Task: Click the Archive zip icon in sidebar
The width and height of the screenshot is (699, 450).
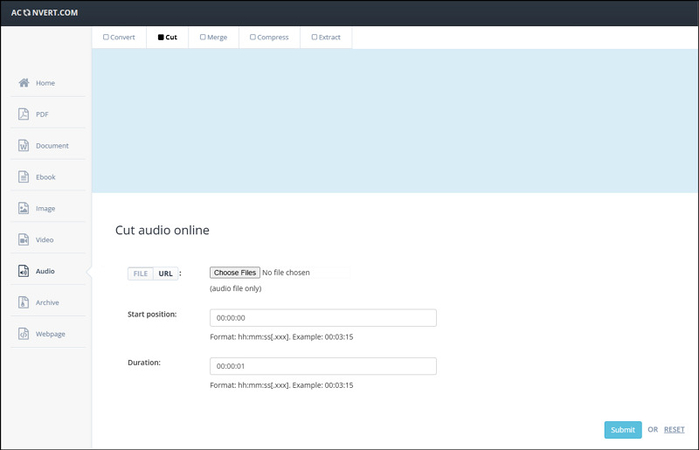Action: [24, 302]
